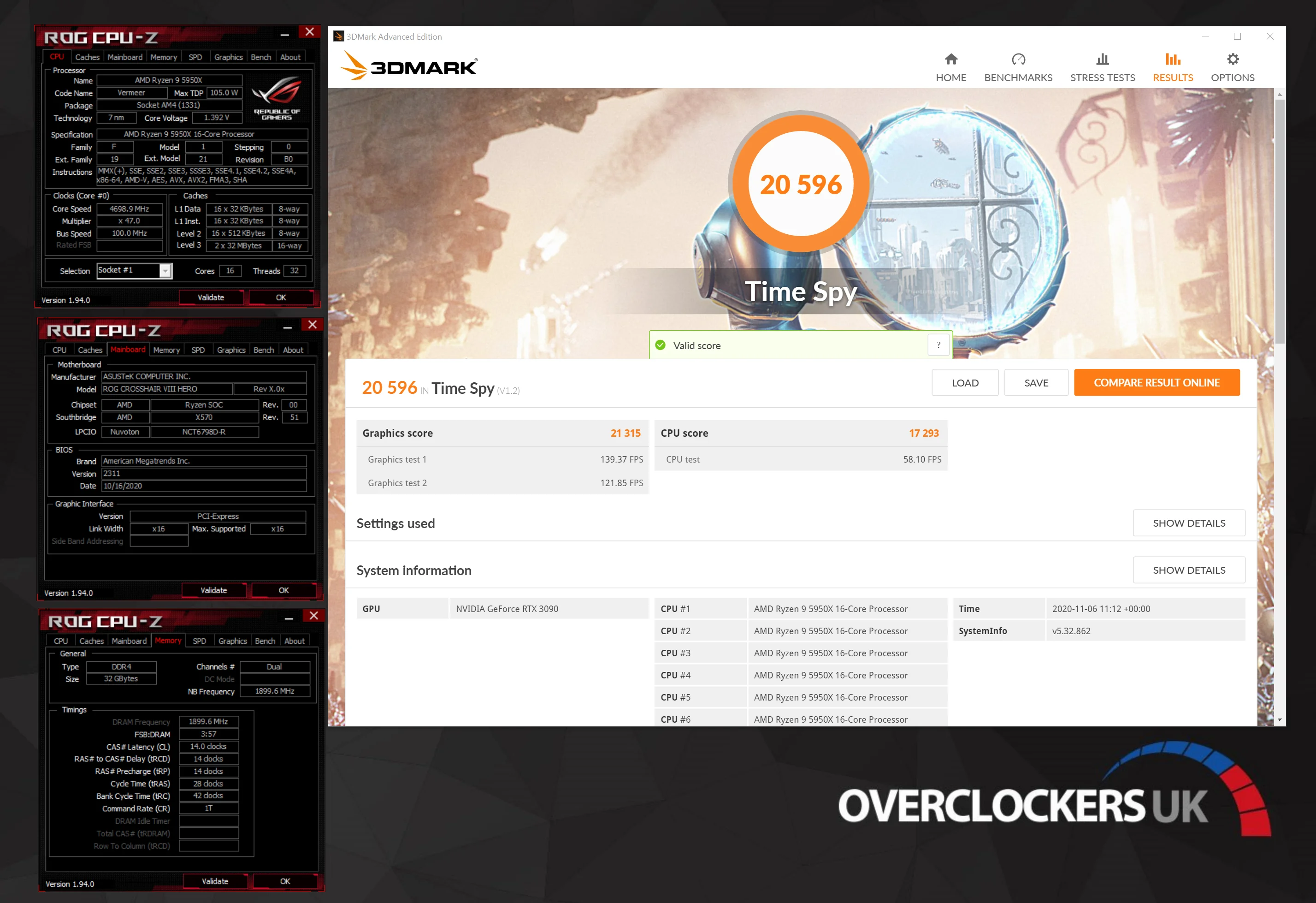The width and height of the screenshot is (1316, 903).
Task: Click the SystemInfo v5.32.862 value
Action: pos(1145,630)
